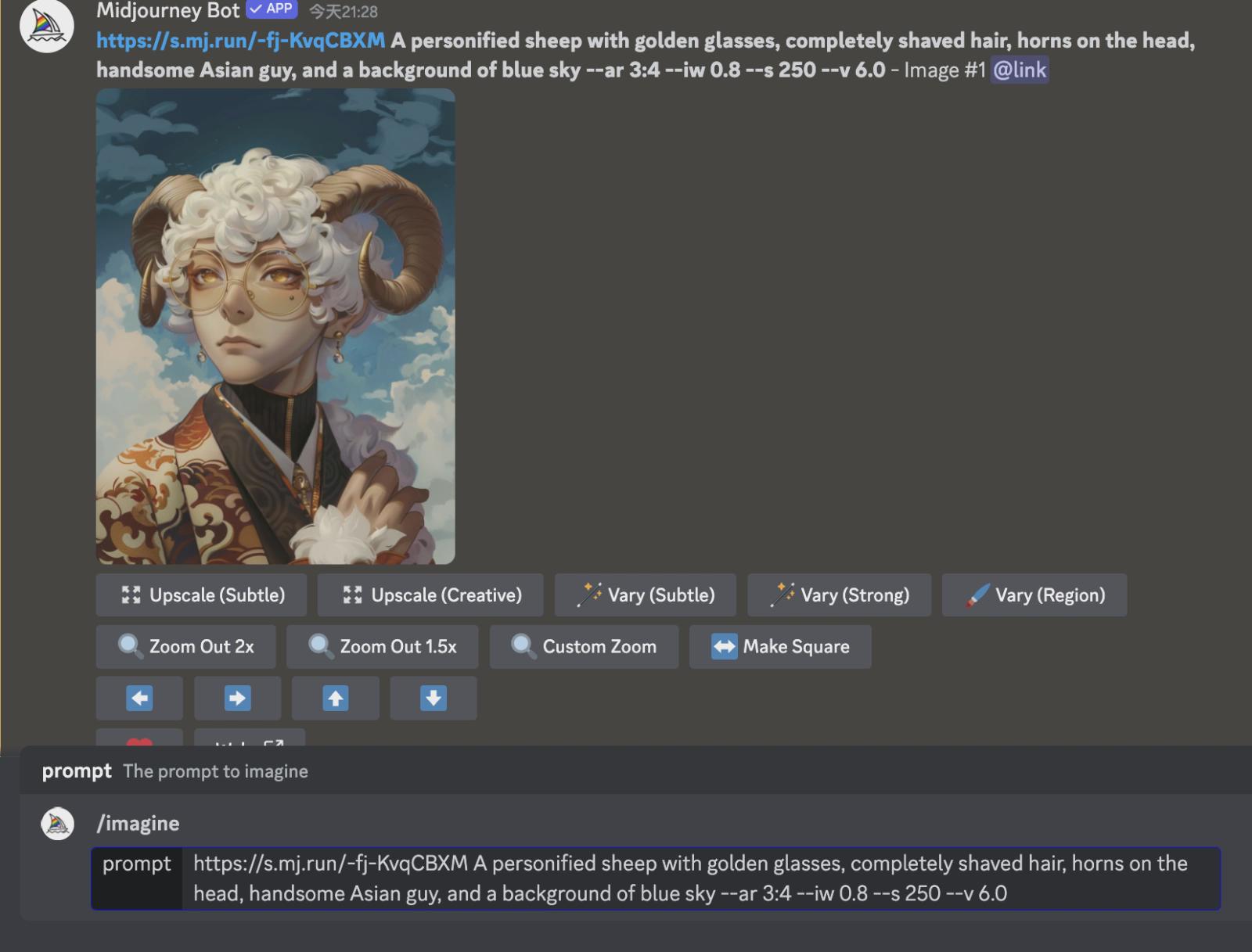Click Vary (Subtle) button
This screenshot has width=1252, height=952.
click(646, 595)
